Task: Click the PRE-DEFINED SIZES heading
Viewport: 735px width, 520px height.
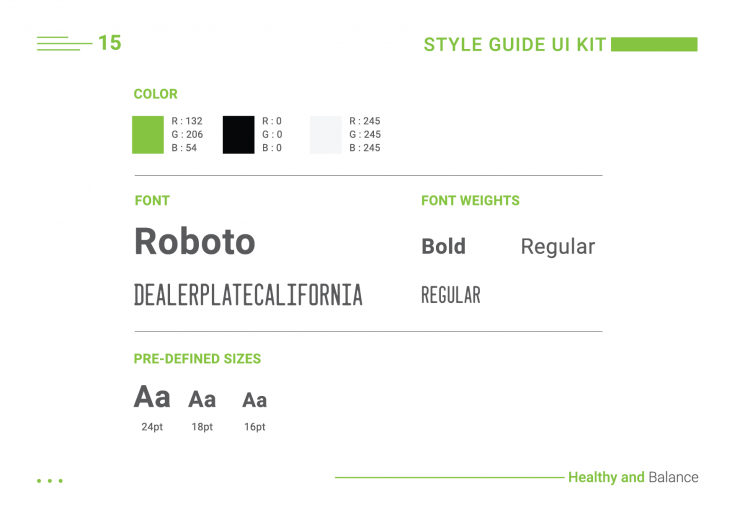Action: [x=197, y=359]
